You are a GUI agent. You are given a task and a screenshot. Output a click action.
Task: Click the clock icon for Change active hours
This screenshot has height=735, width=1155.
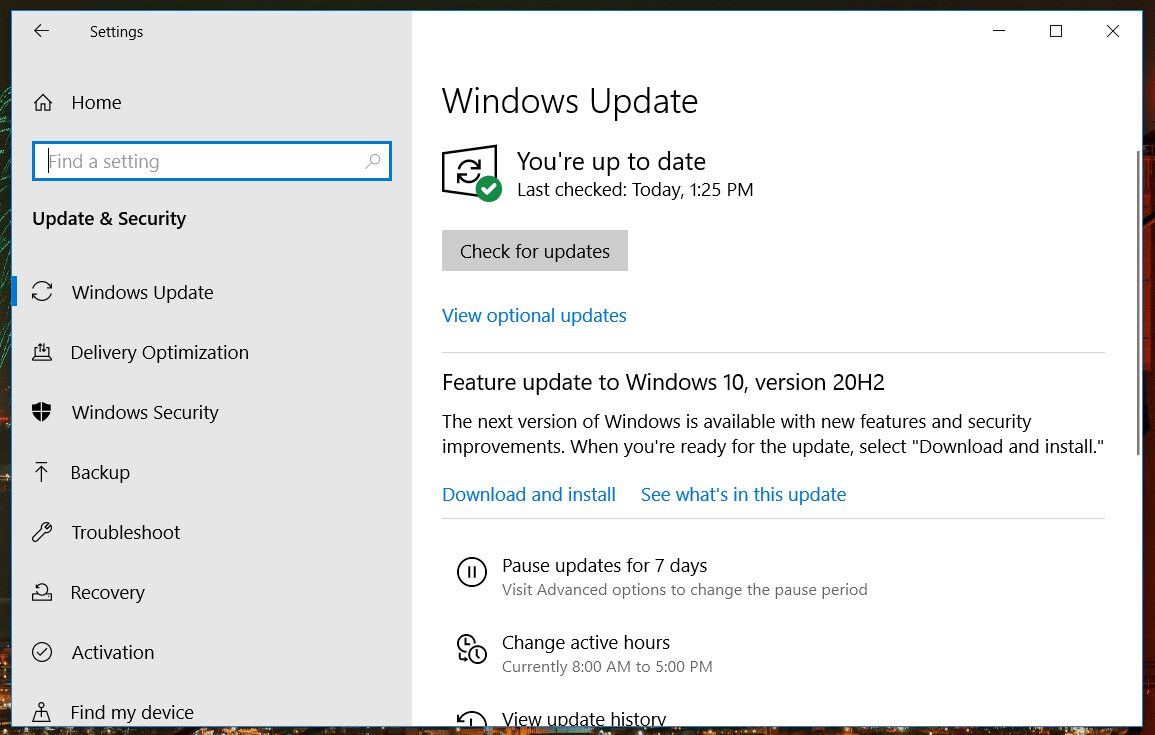coord(471,649)
